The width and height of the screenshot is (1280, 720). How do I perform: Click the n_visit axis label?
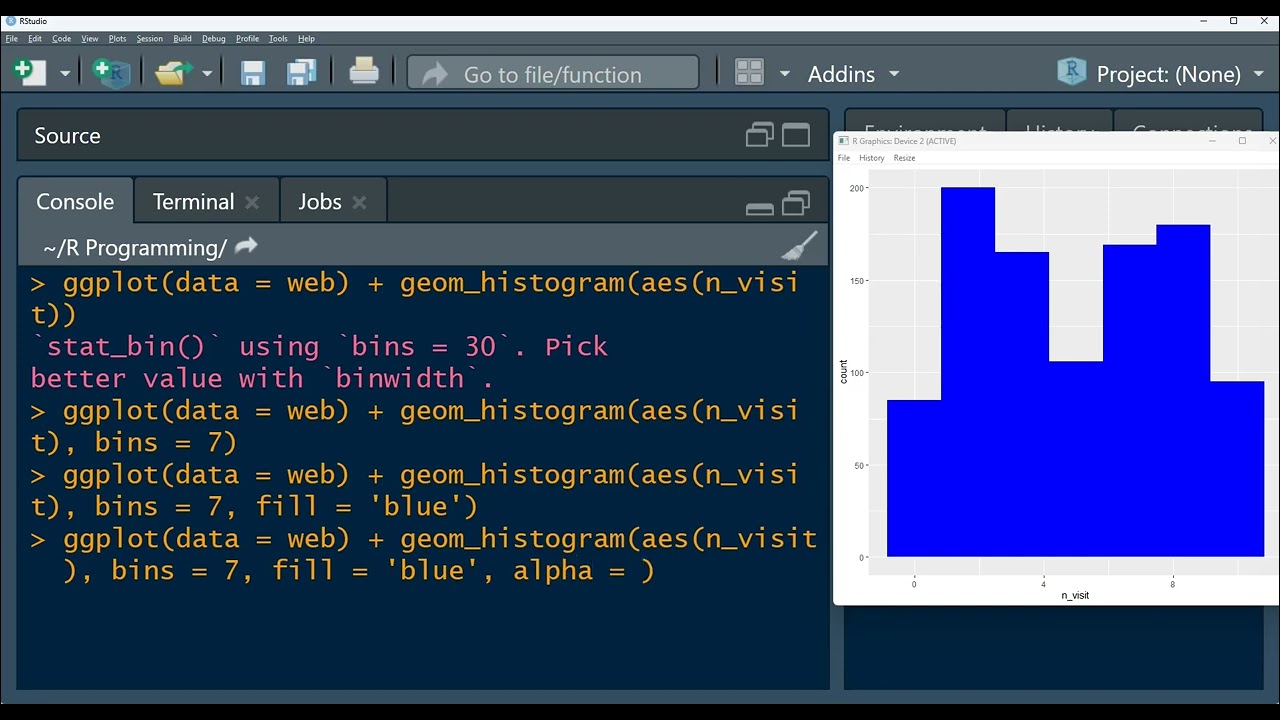click(1075, 595)
